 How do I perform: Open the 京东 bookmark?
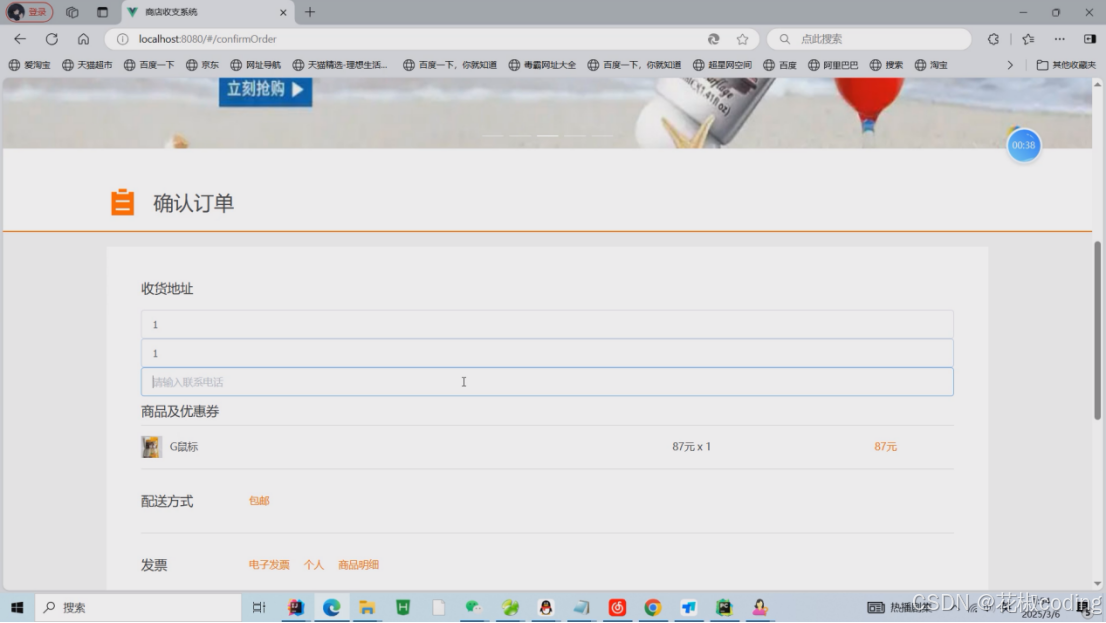coord(202,65)
